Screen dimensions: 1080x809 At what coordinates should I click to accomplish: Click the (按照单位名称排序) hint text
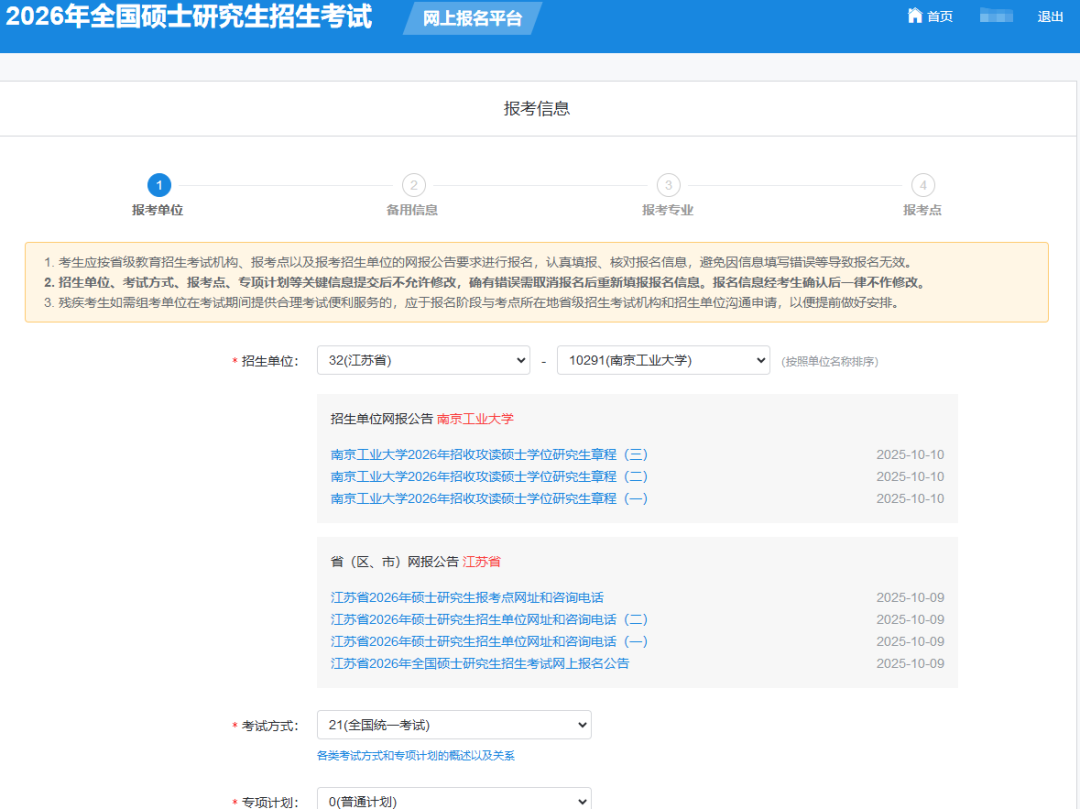829,361
